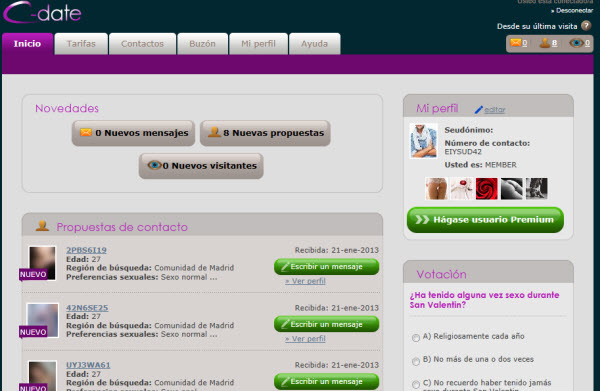Click the 42N6SE25 profile photo thumbnail
Image resolution: width=600 pixels, height=391 pixels.
click(43, 320)
